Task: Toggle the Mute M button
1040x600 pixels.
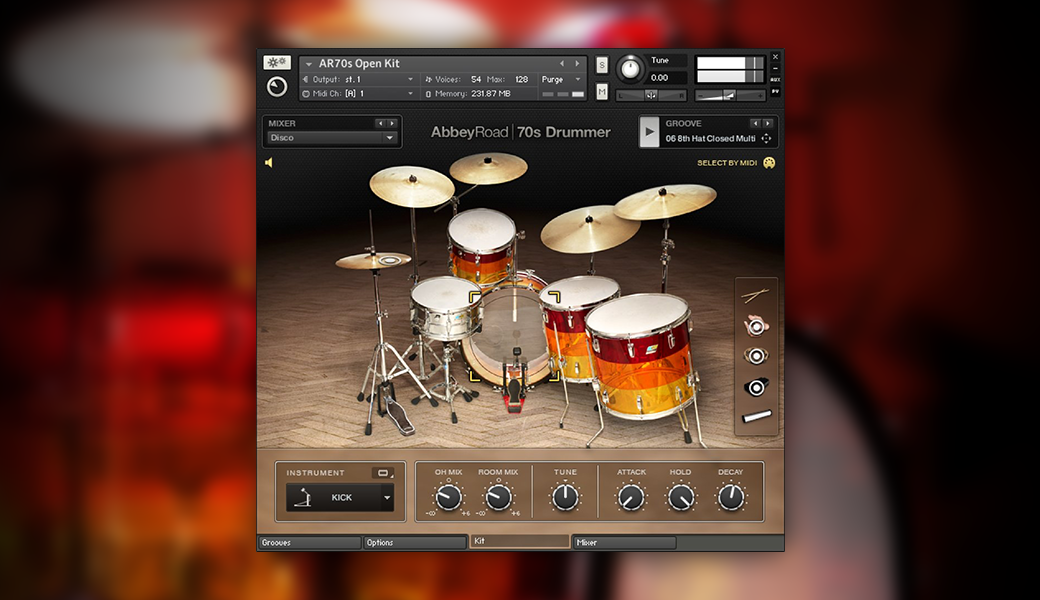Action: click(x=602, y=91)
